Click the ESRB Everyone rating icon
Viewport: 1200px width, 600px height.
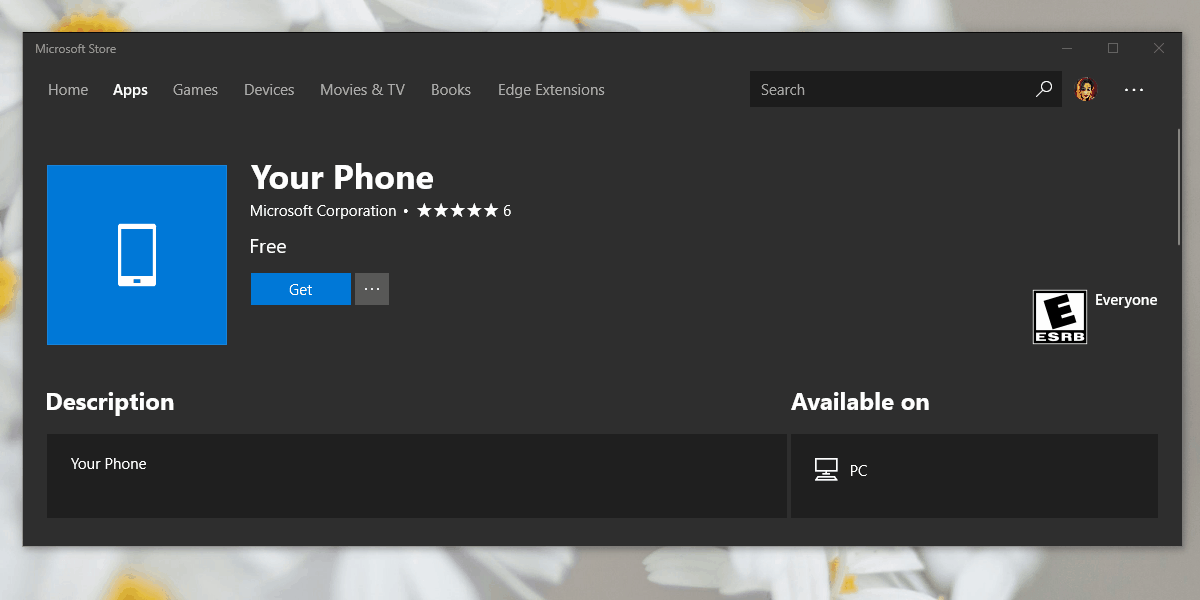pyautogui.click(x=1059, y=316)
